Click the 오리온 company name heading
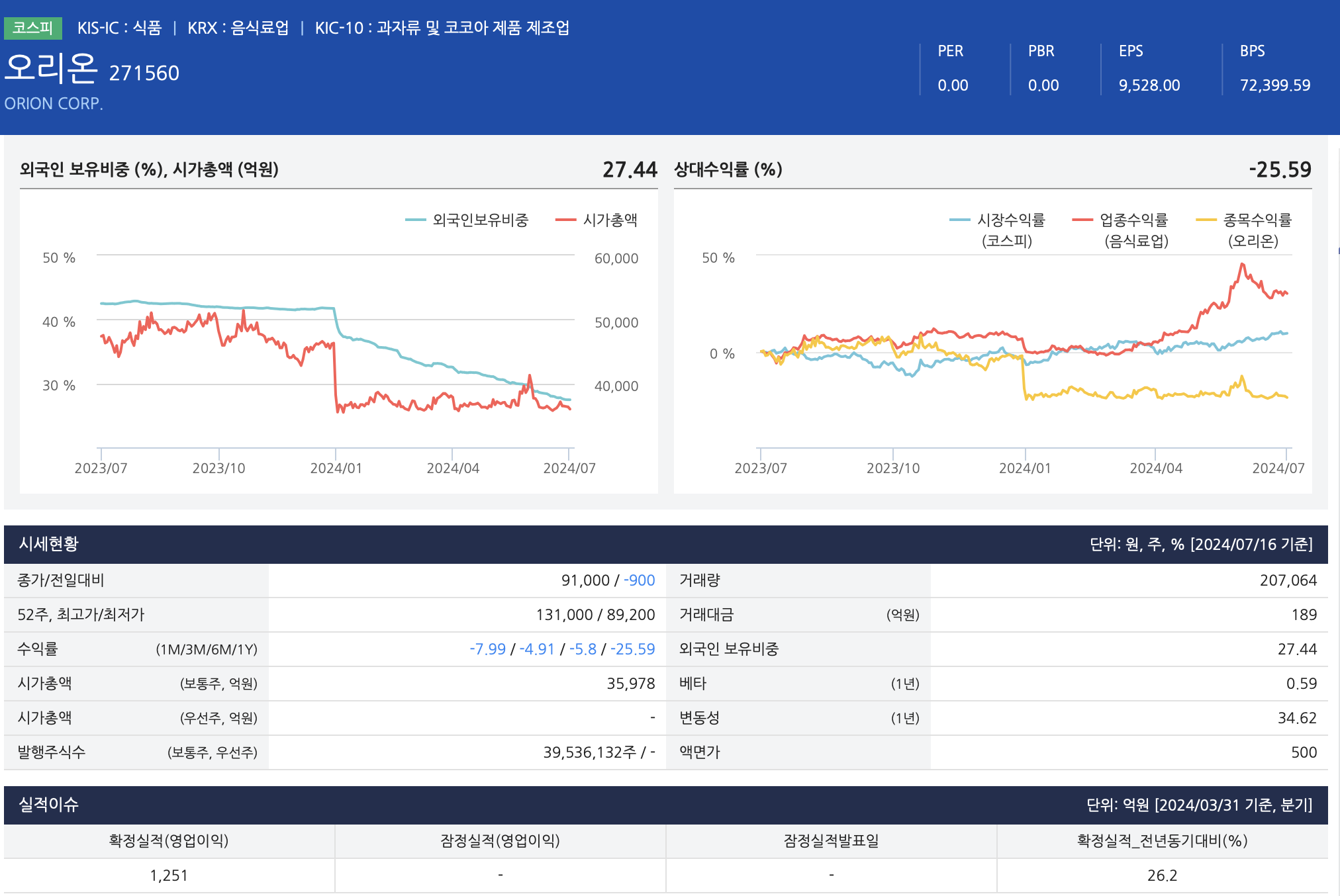 (52, 69)
